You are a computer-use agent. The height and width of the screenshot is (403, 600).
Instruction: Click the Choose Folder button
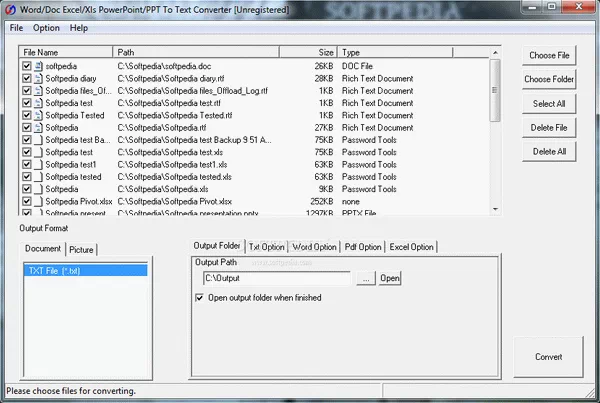pos(549,79)
